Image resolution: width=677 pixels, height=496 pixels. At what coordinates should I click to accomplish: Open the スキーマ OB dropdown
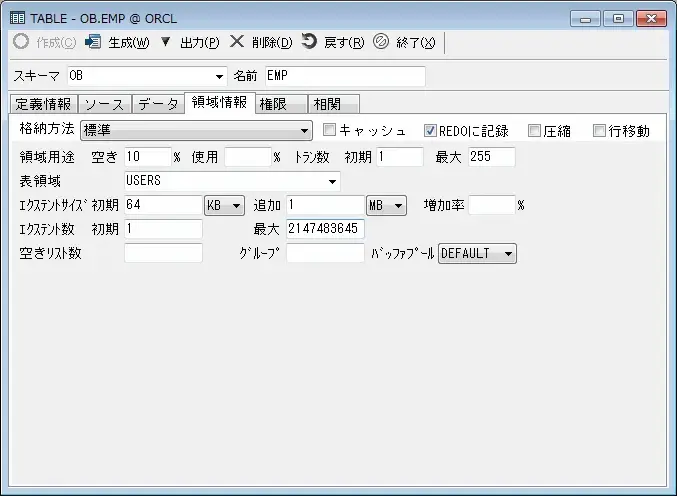pos(219,76)
